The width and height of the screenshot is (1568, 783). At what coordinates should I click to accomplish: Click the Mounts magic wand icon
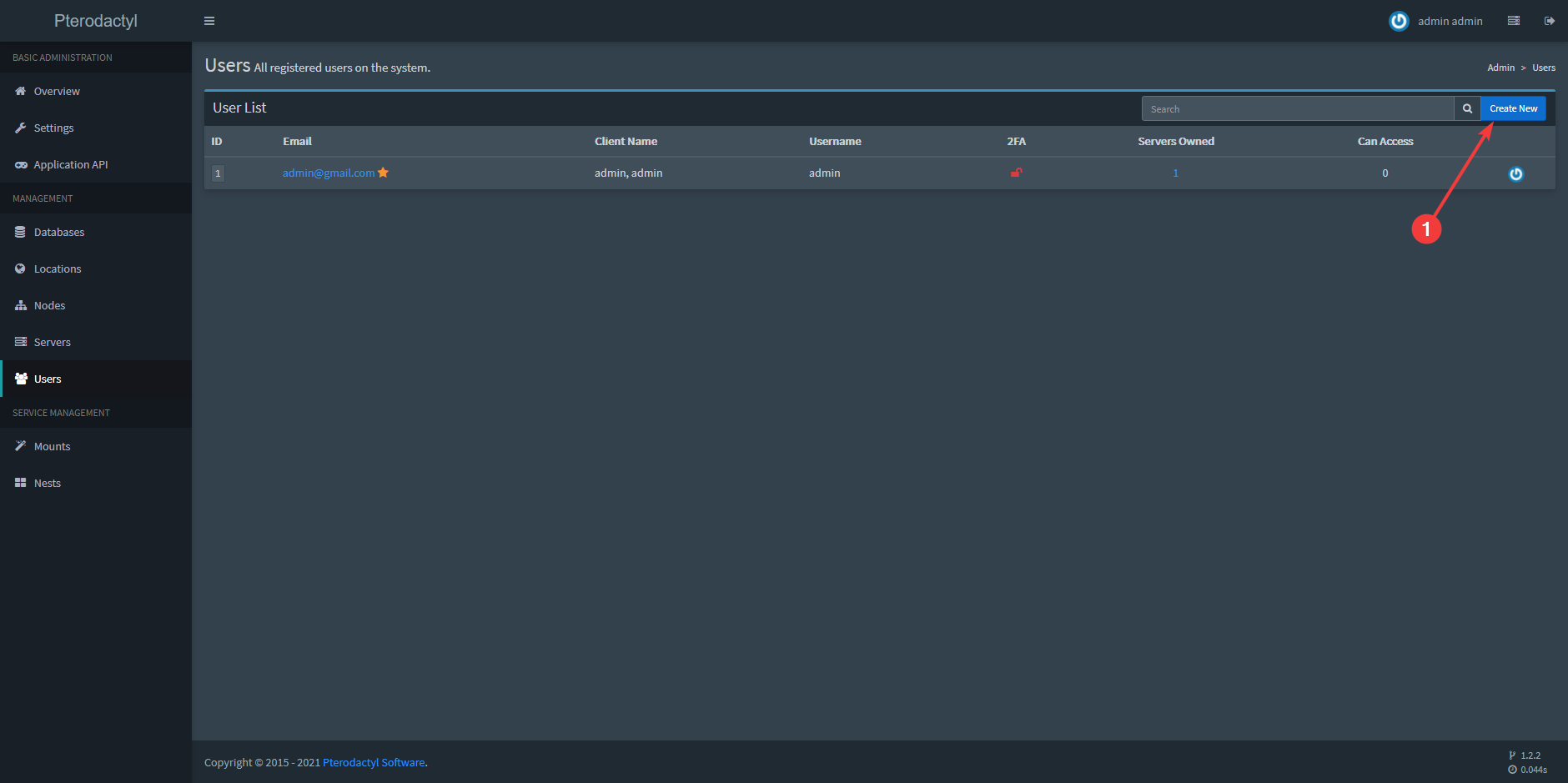[21, 446]
